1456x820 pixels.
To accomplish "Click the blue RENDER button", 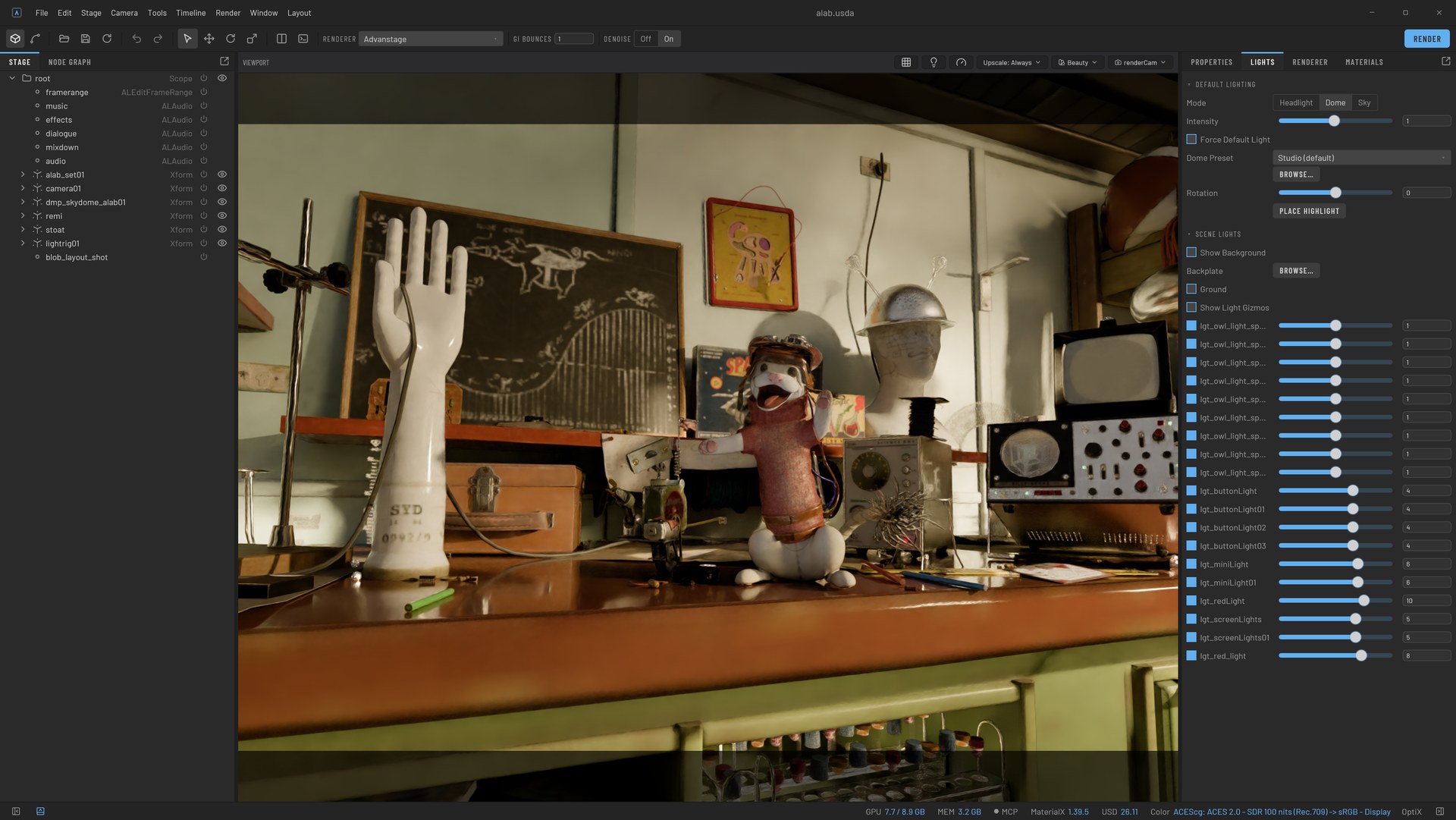I will click(x=1426, y=39).
